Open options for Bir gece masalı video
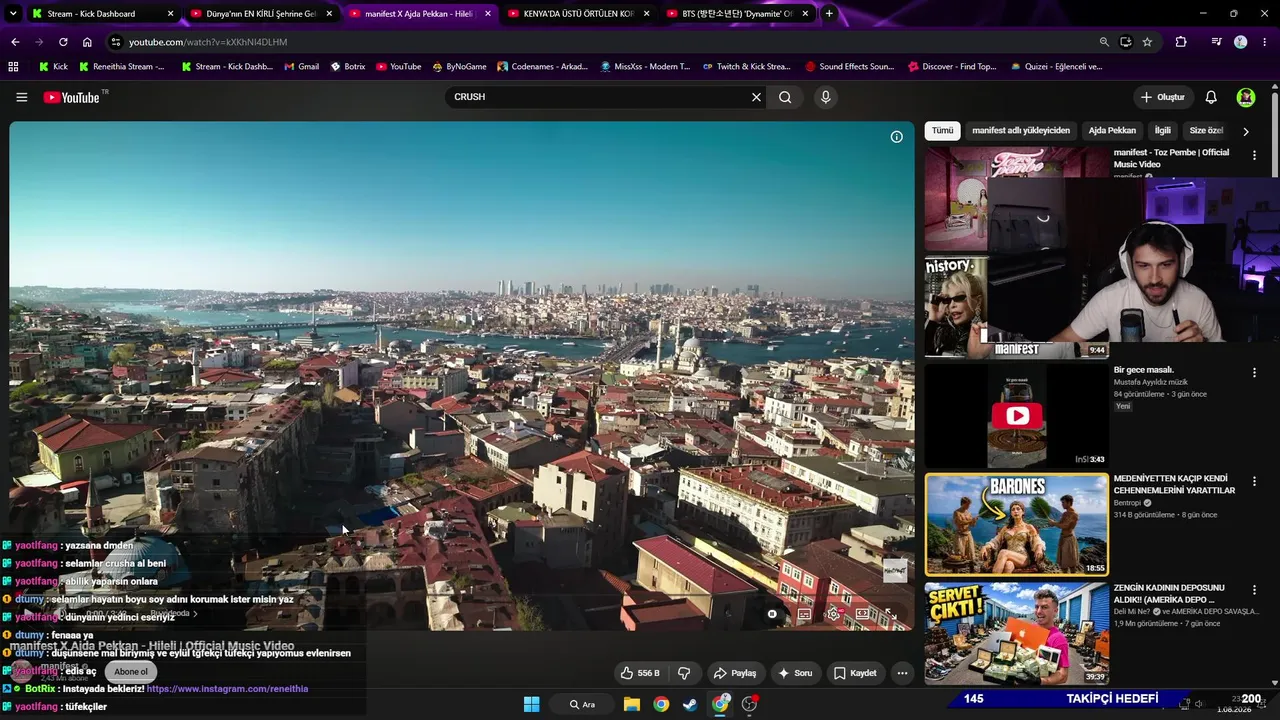This screenshot has width=1280, height=720. coord(1254,373)
